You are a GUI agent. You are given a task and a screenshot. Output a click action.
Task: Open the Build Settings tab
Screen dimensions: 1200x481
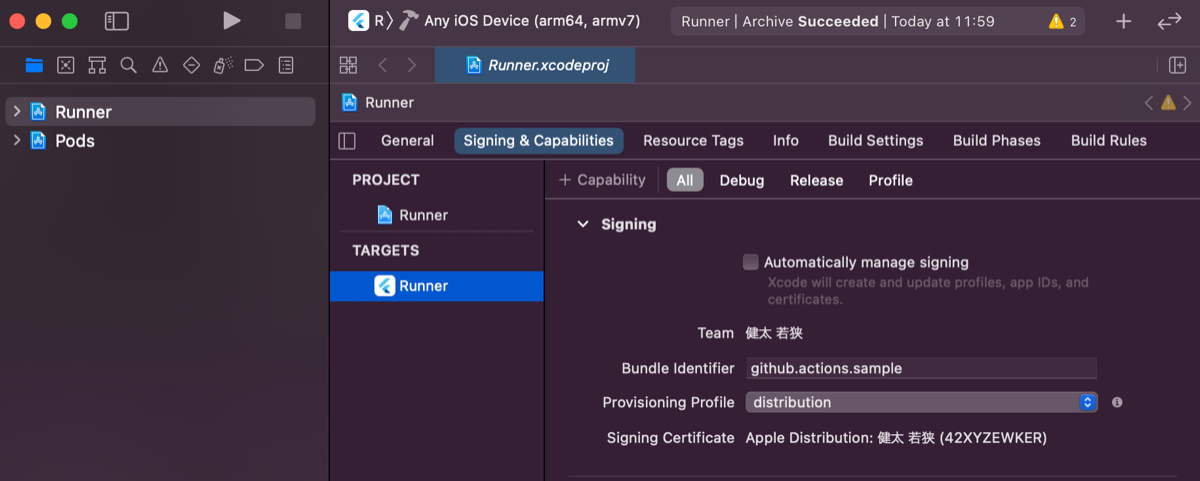point(876,141)
